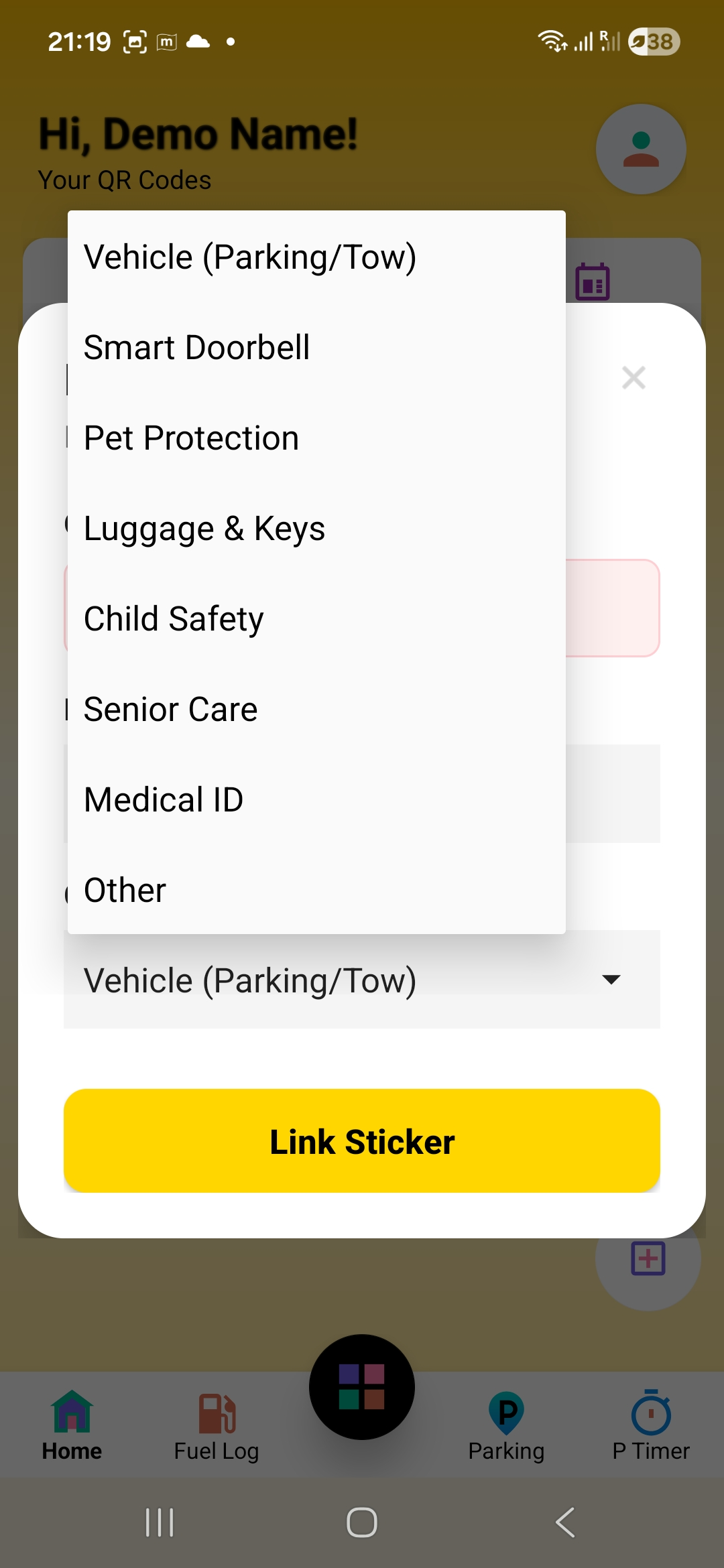
Task: Open the sticker type dropdown showing Vehicle (Parking/Tow)
Action: (362, 980)
